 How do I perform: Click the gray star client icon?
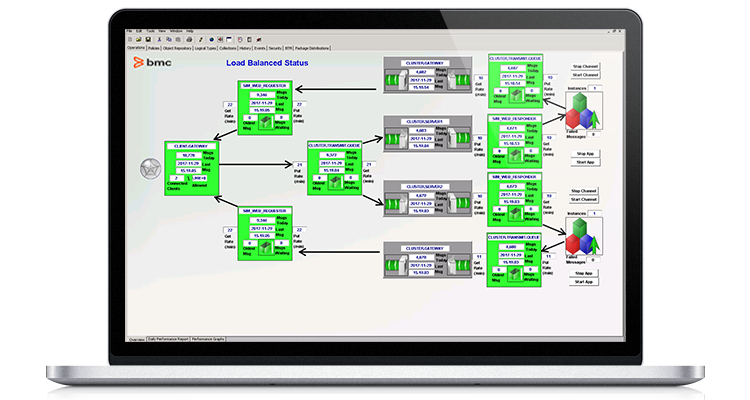point(151,165)
